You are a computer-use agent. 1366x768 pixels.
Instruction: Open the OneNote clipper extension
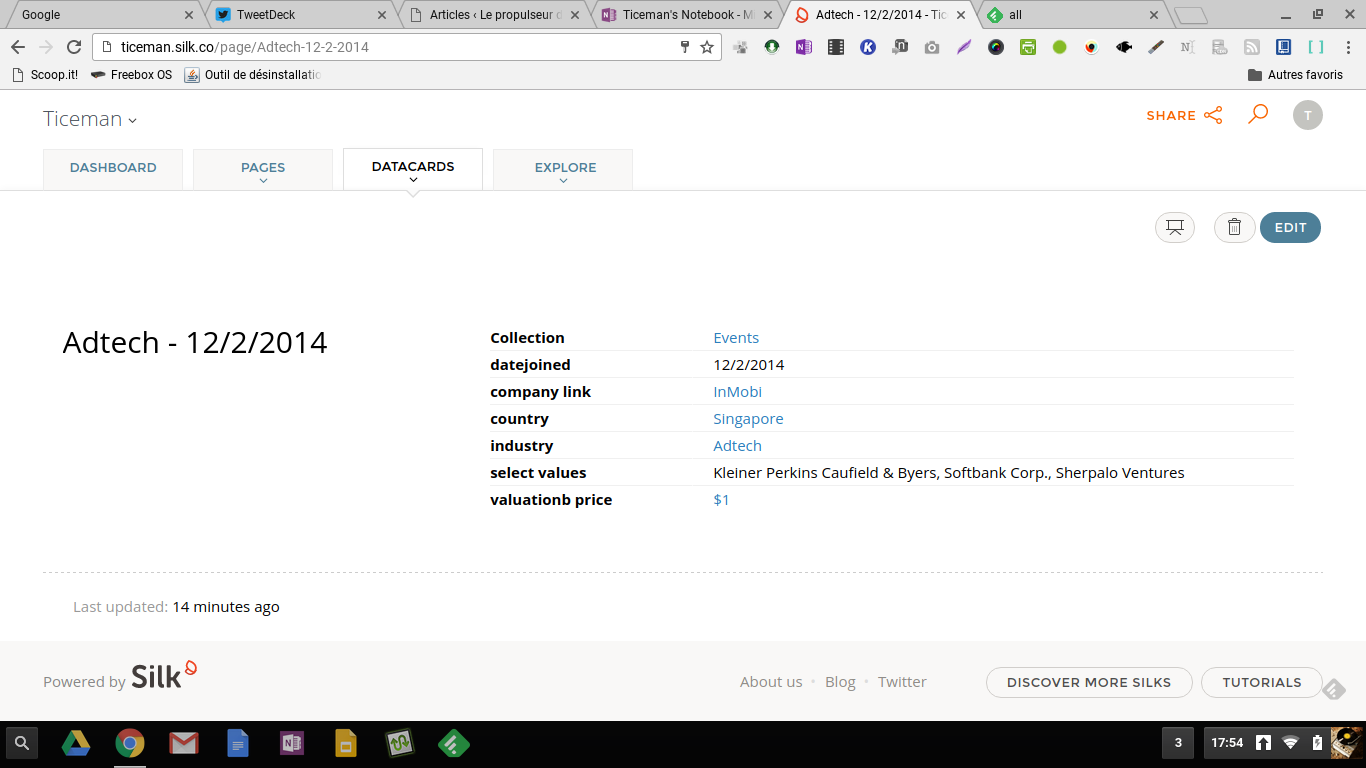coord(804,47)
